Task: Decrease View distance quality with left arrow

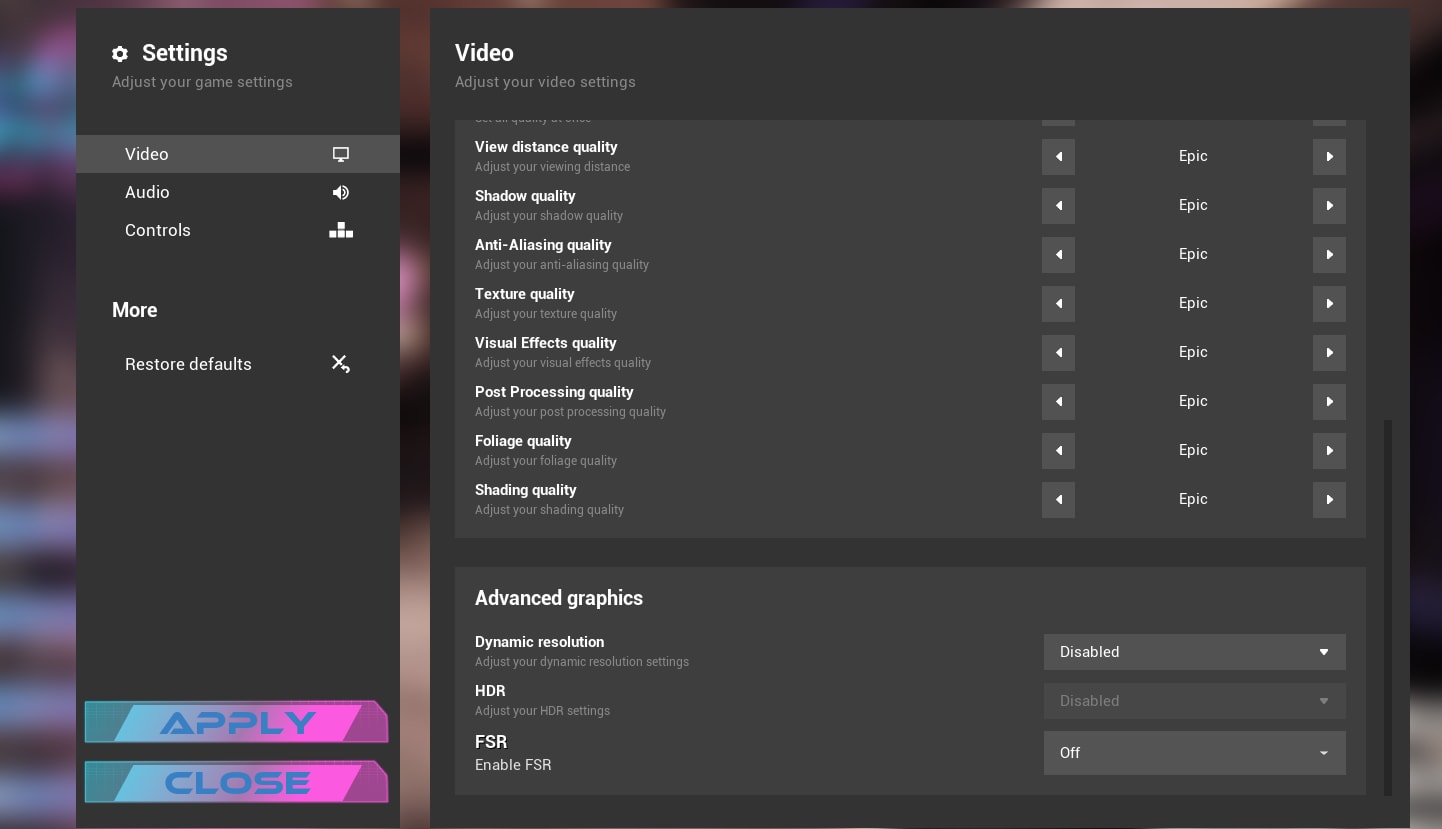Action: pyautogui.click(x=1058, y=156)
